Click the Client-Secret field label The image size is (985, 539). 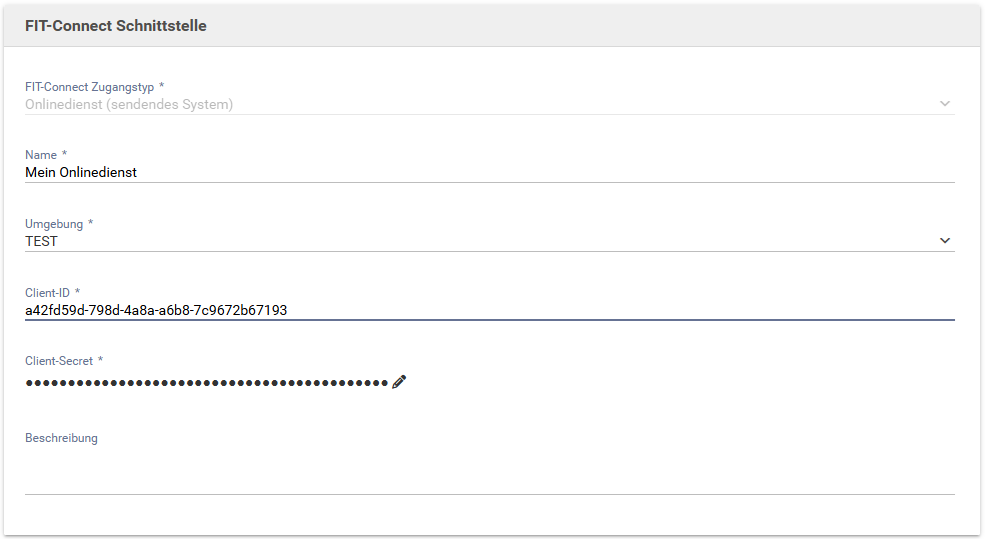coord(59,361)
